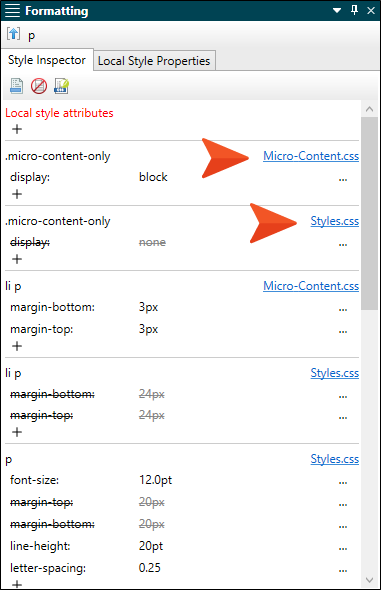
Task: Click the scrollbar down arrow
Action: [x=369, y=580]
